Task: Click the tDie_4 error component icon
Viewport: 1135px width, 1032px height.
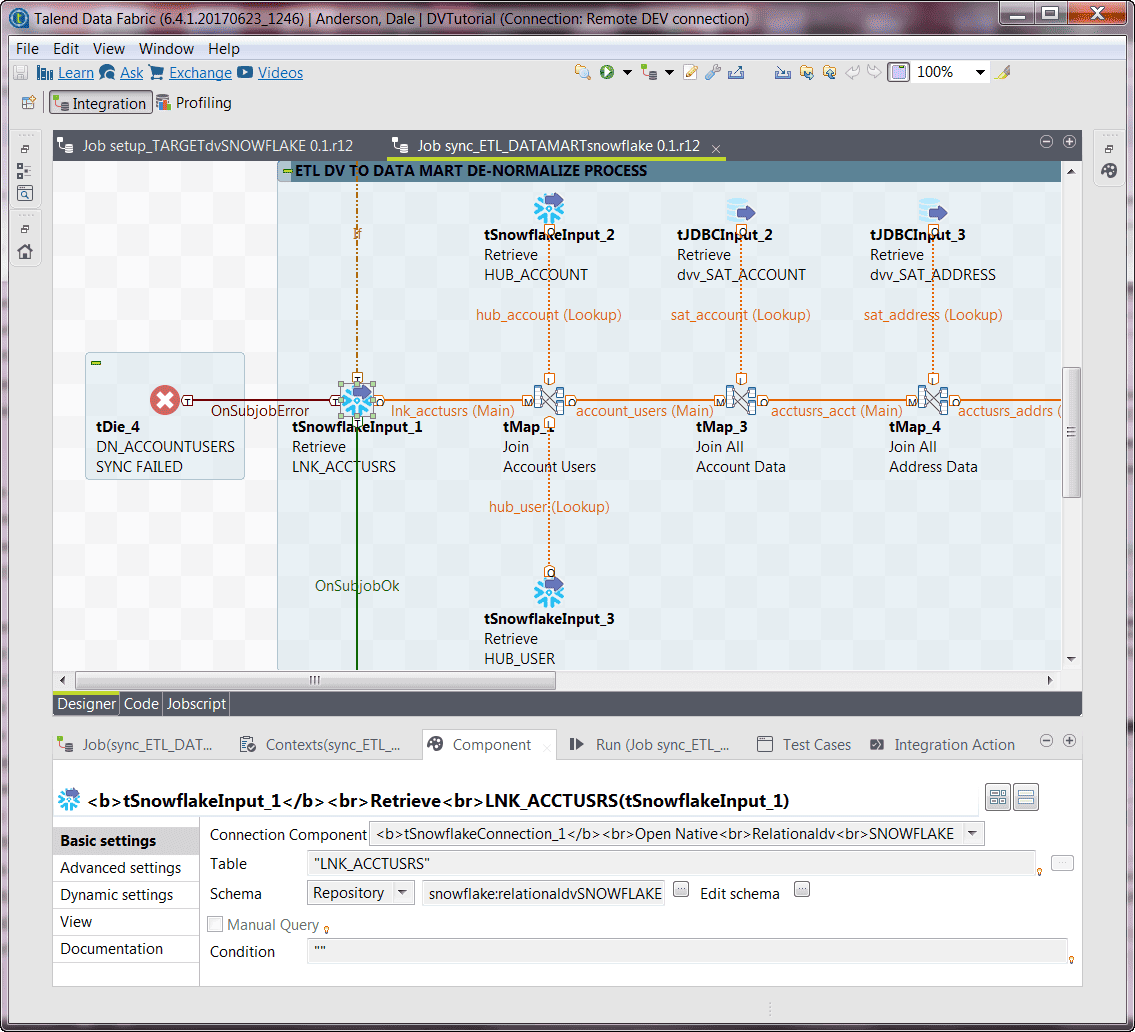Action: pos(164,399)
